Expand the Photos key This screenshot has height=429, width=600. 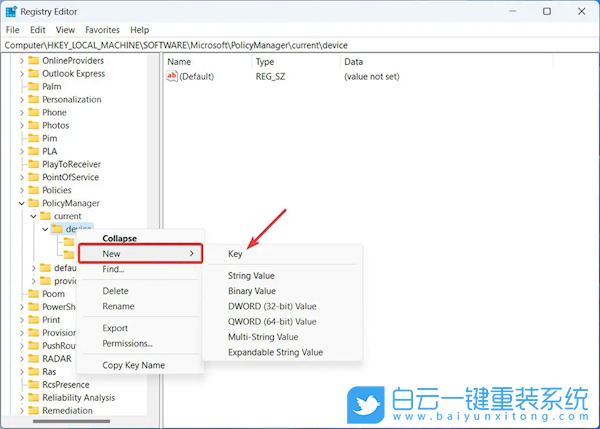pyautogui.click(x=22, y=126)
